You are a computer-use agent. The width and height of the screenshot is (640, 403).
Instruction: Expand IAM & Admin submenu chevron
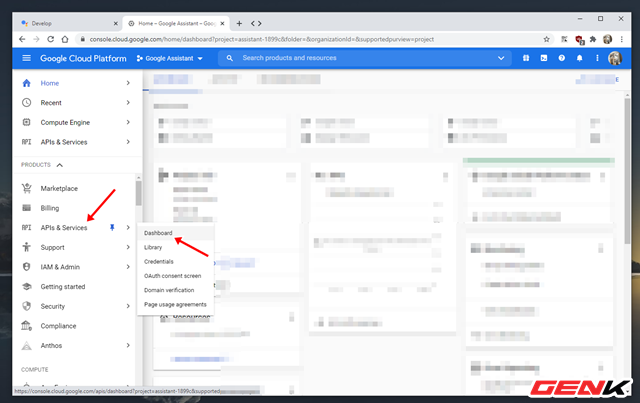[x=128, y=267]
